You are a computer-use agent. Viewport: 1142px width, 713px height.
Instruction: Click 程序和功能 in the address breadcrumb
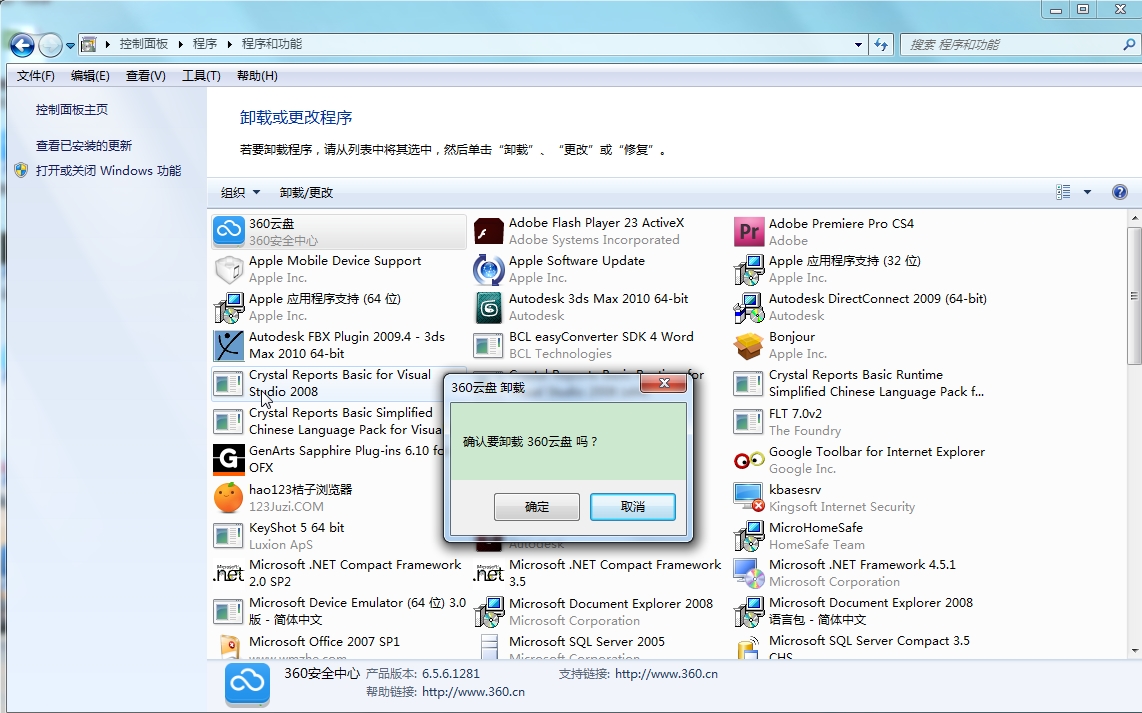point(272,44)
